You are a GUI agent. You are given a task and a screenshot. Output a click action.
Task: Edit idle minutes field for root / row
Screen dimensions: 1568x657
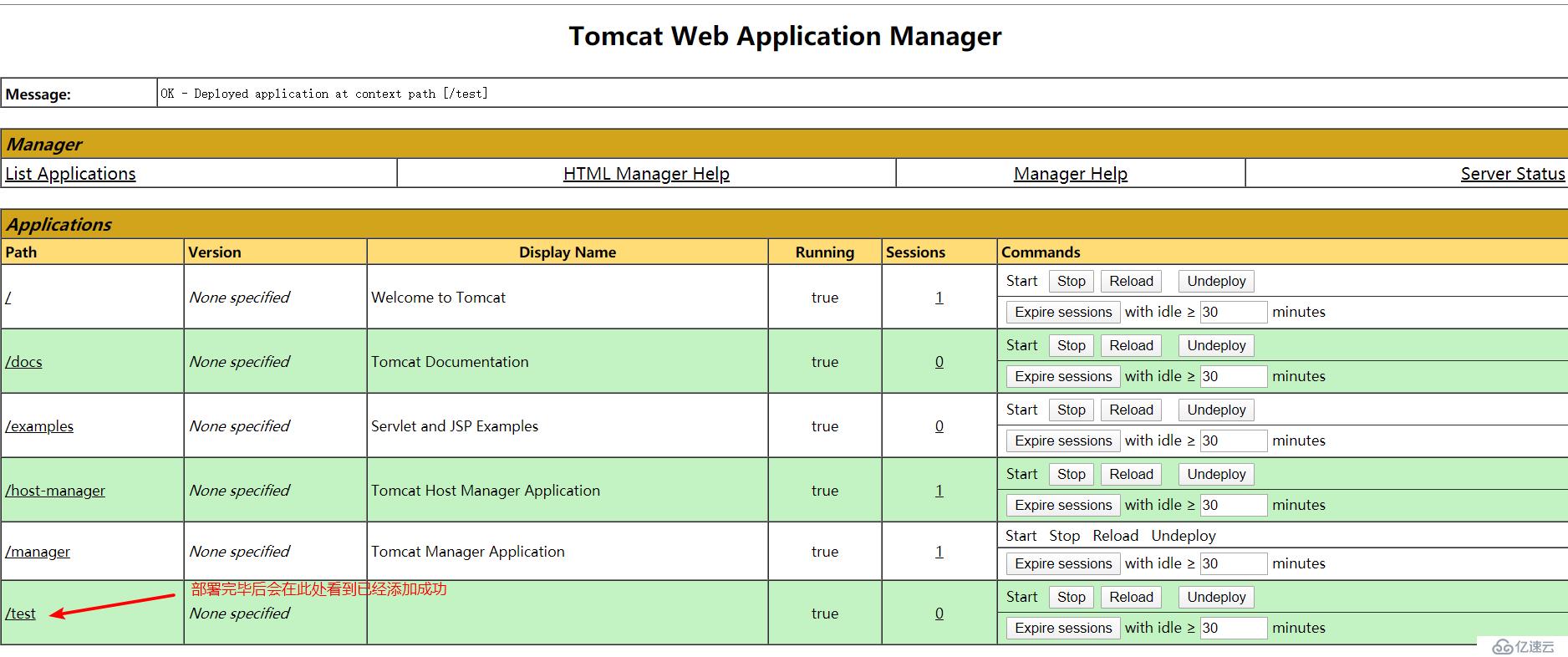pyautogui.click(x=1234, y=313)
